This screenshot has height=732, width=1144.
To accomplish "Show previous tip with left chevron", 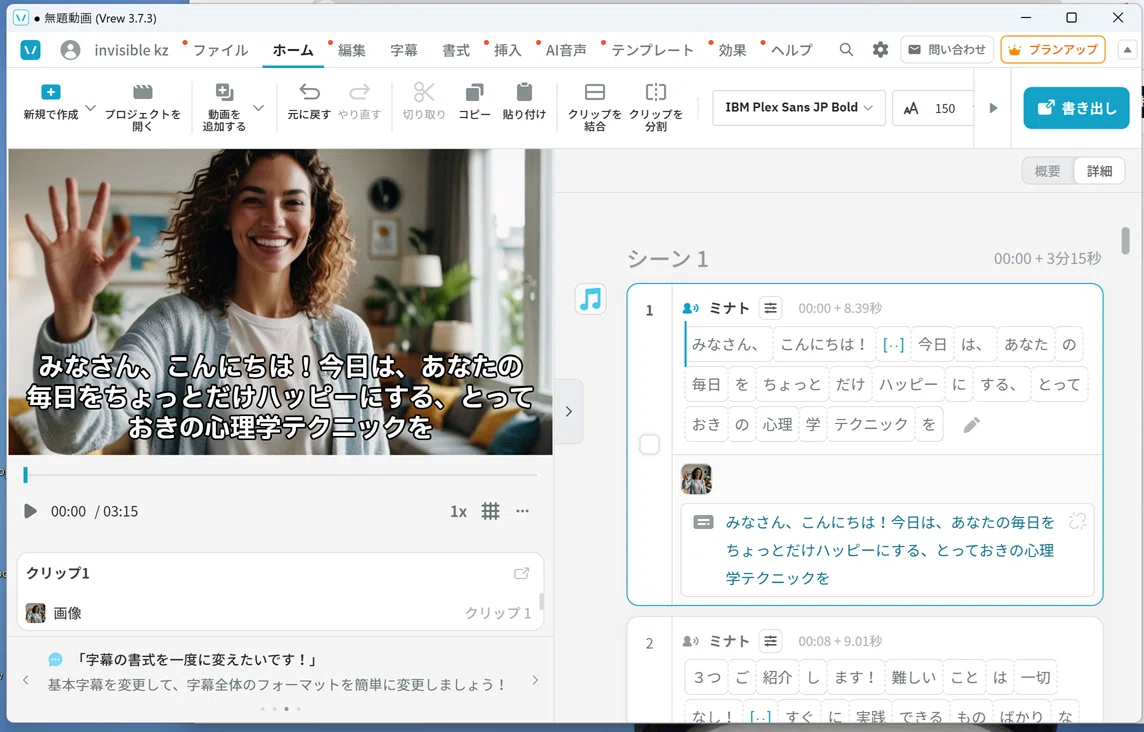I will coord(26,680).
